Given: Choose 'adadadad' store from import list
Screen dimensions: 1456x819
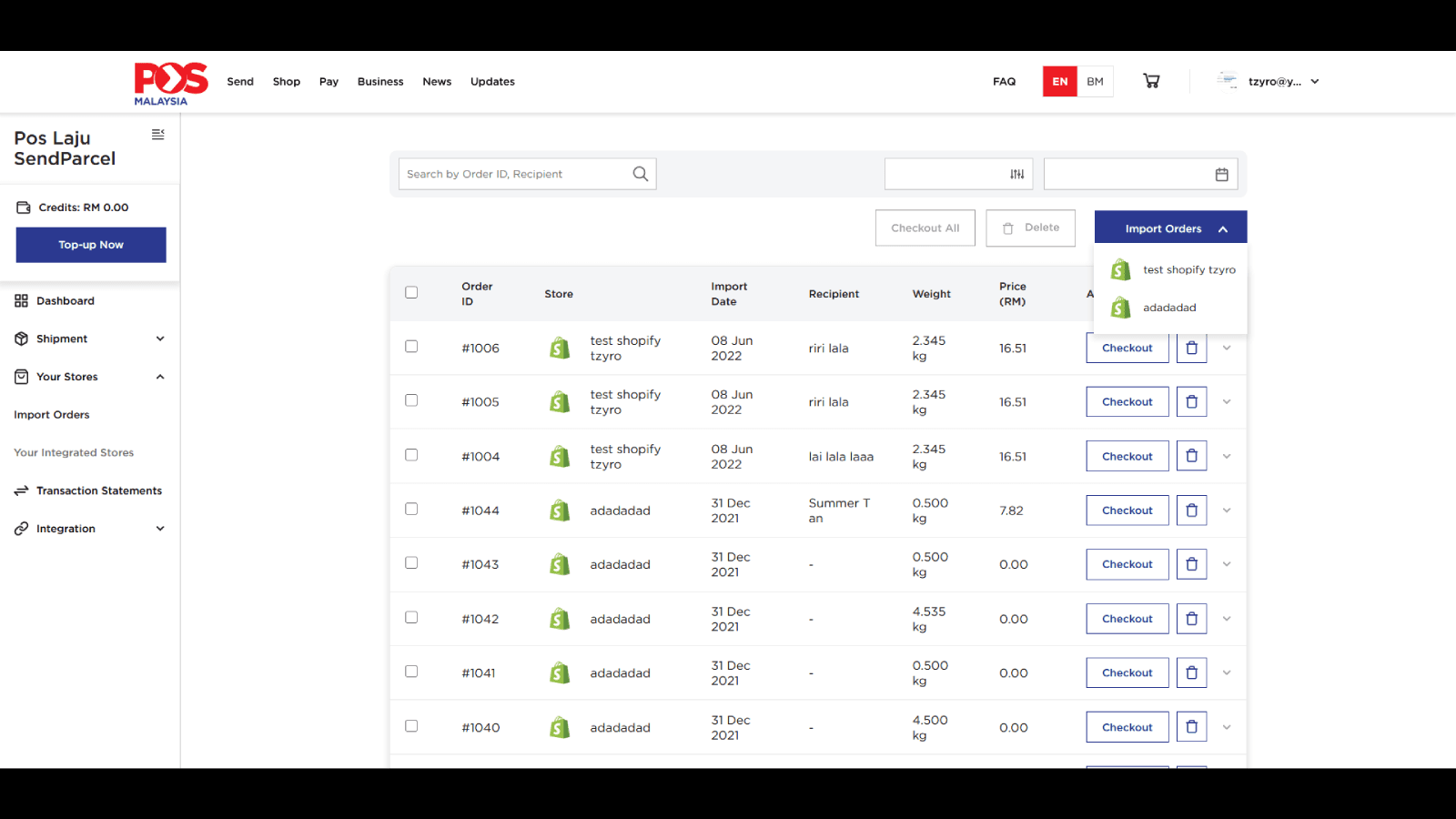Looking at the screenshot, I should 1169,308.
